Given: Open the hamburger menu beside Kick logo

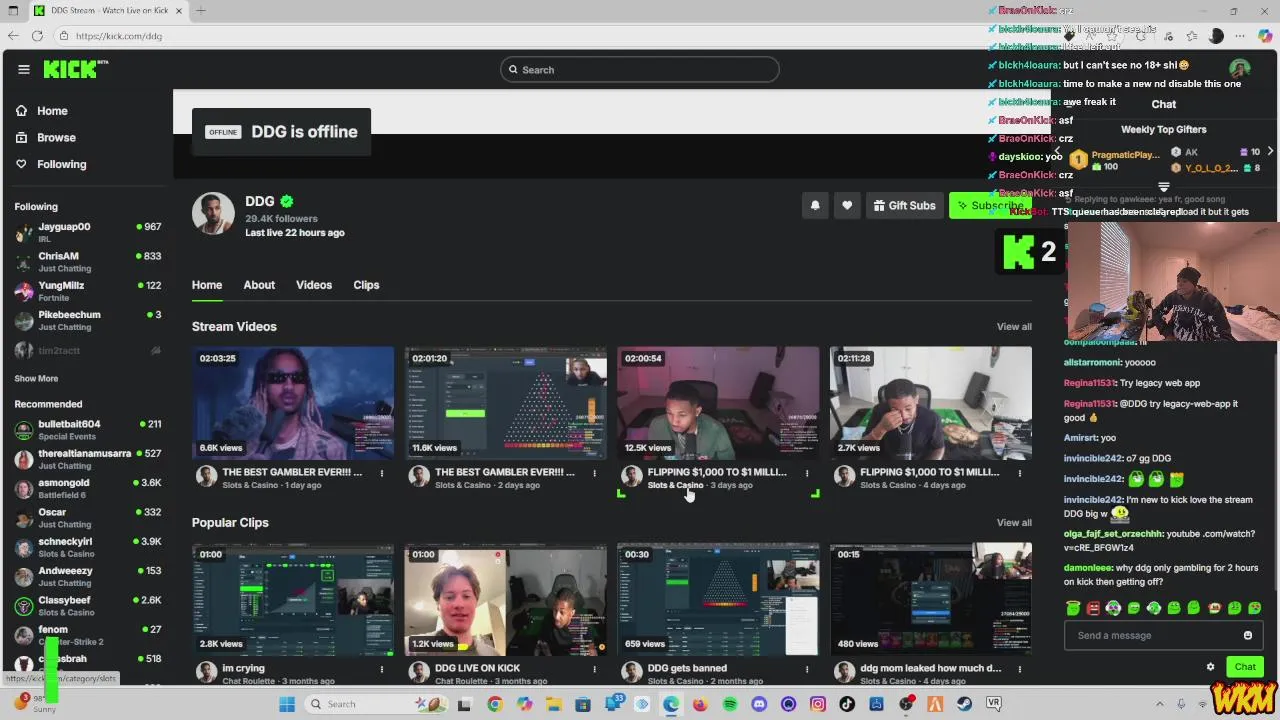Looking at the screenshot, I should point(24,70).
